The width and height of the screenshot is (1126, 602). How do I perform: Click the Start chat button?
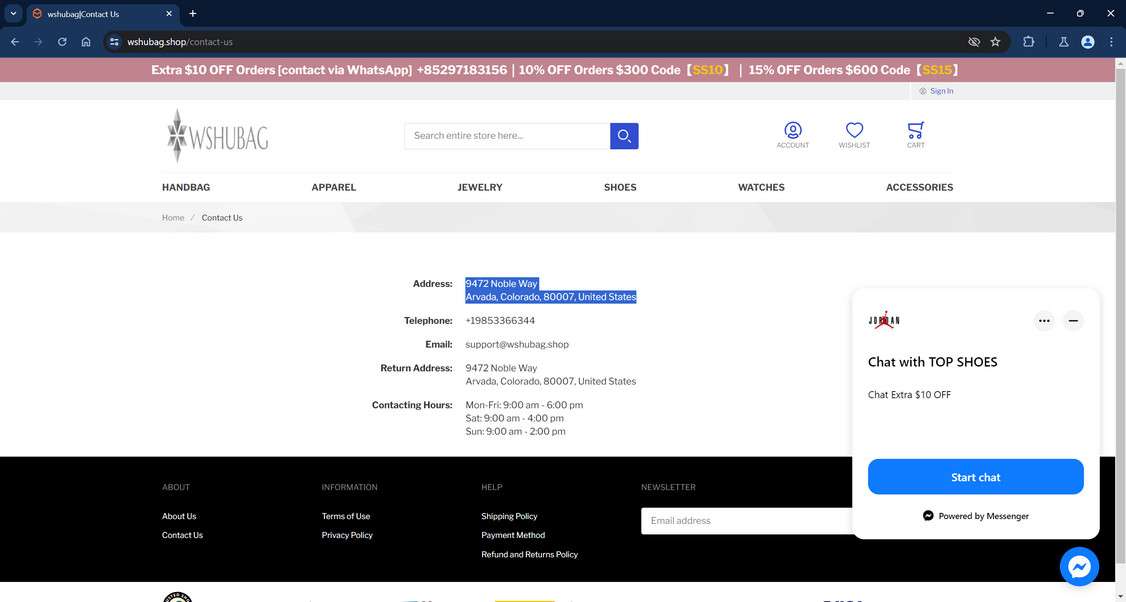(x=975, y=477)
